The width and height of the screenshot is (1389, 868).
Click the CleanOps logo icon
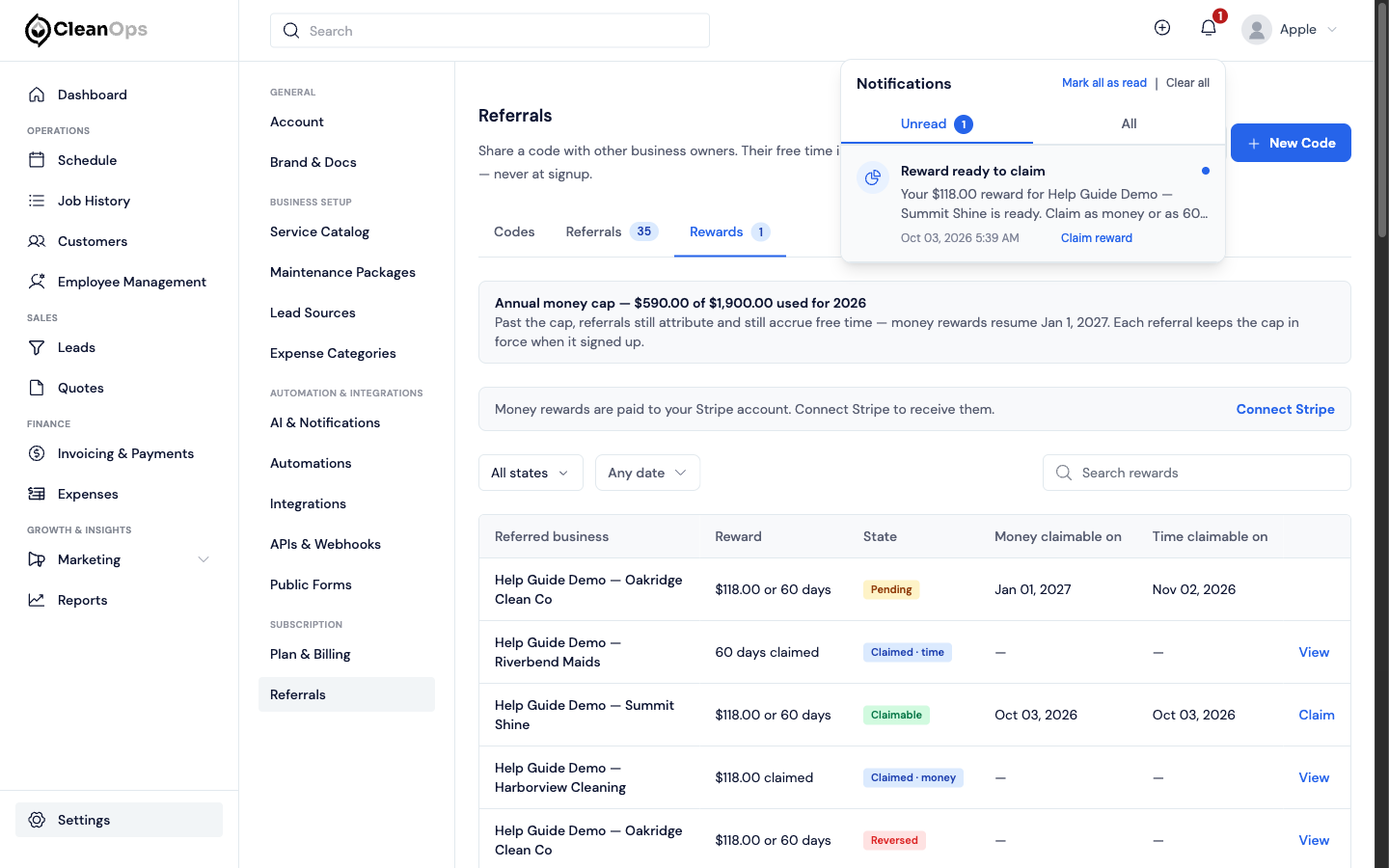coord(38,31)
